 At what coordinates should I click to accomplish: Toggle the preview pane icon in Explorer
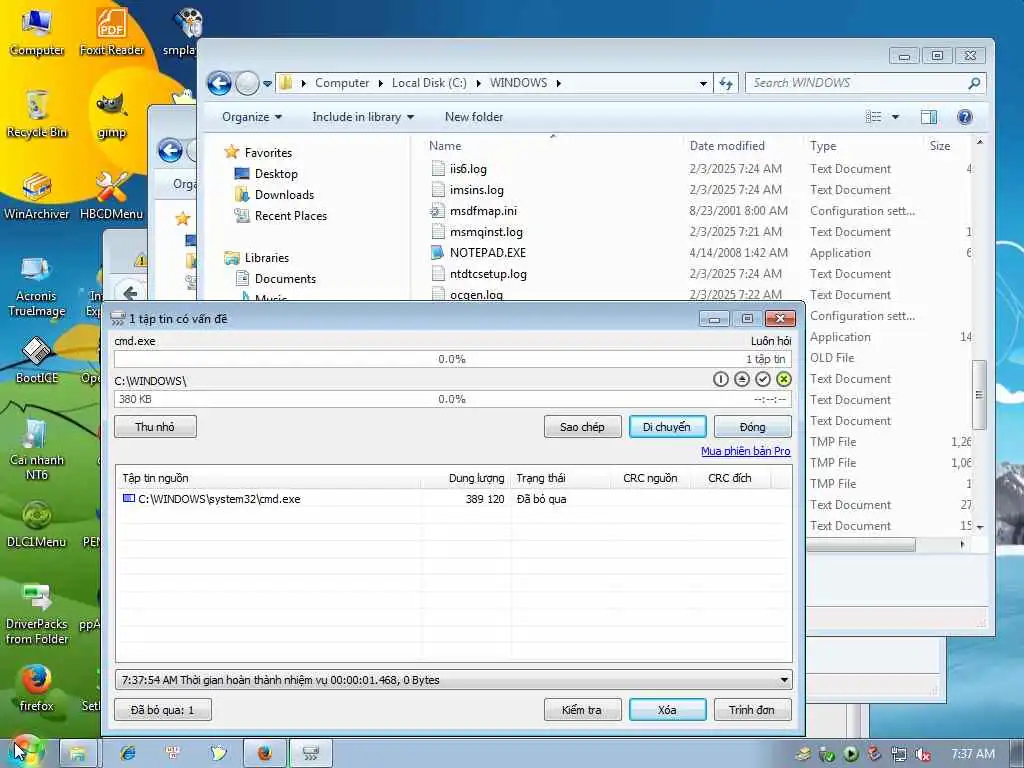click(x=929, y=117)
